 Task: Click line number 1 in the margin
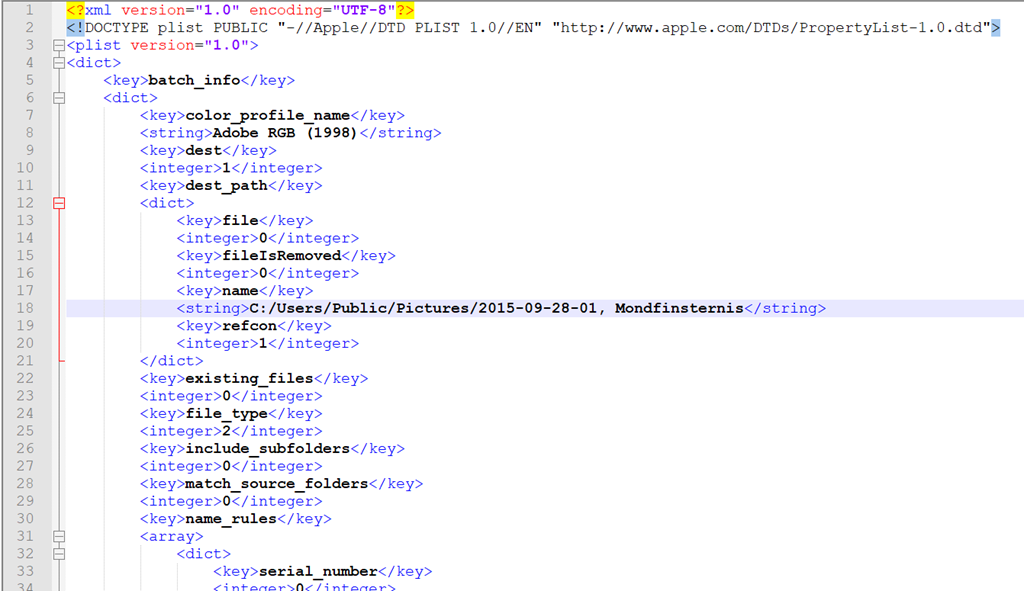[x=30, y=10]
